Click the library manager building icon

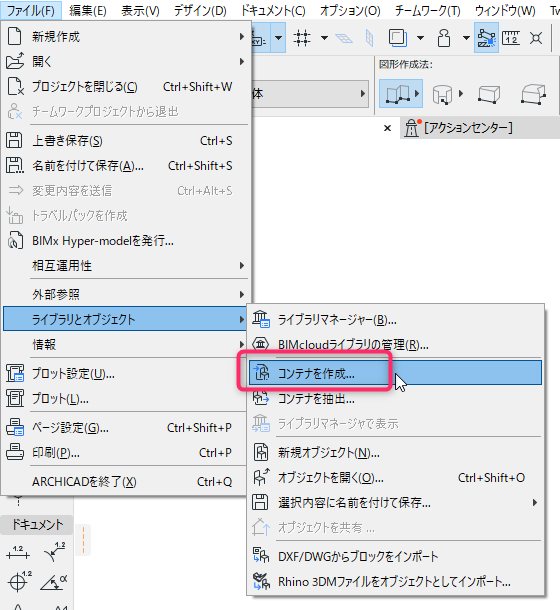[x=261, y=319]
